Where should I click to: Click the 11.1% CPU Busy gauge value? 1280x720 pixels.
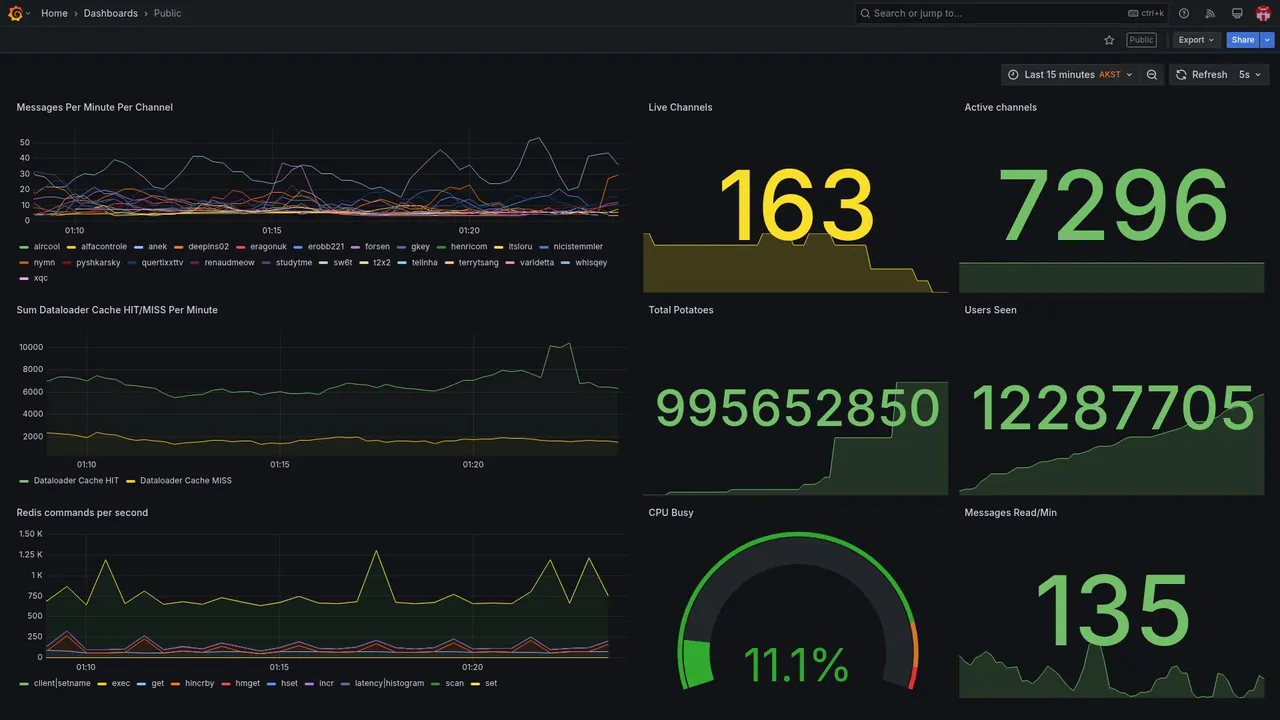click(x=796, y=666)
